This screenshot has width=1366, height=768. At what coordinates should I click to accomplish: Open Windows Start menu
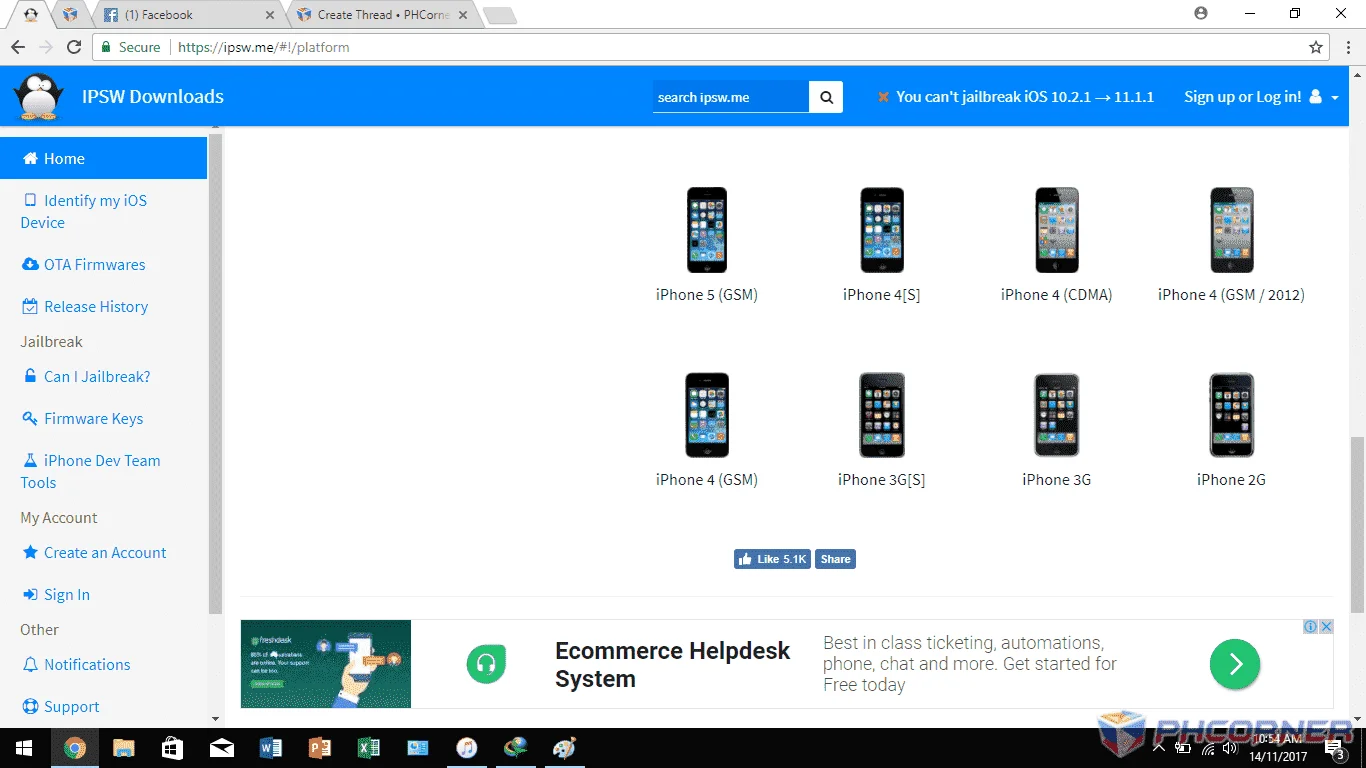click(24, 748)
